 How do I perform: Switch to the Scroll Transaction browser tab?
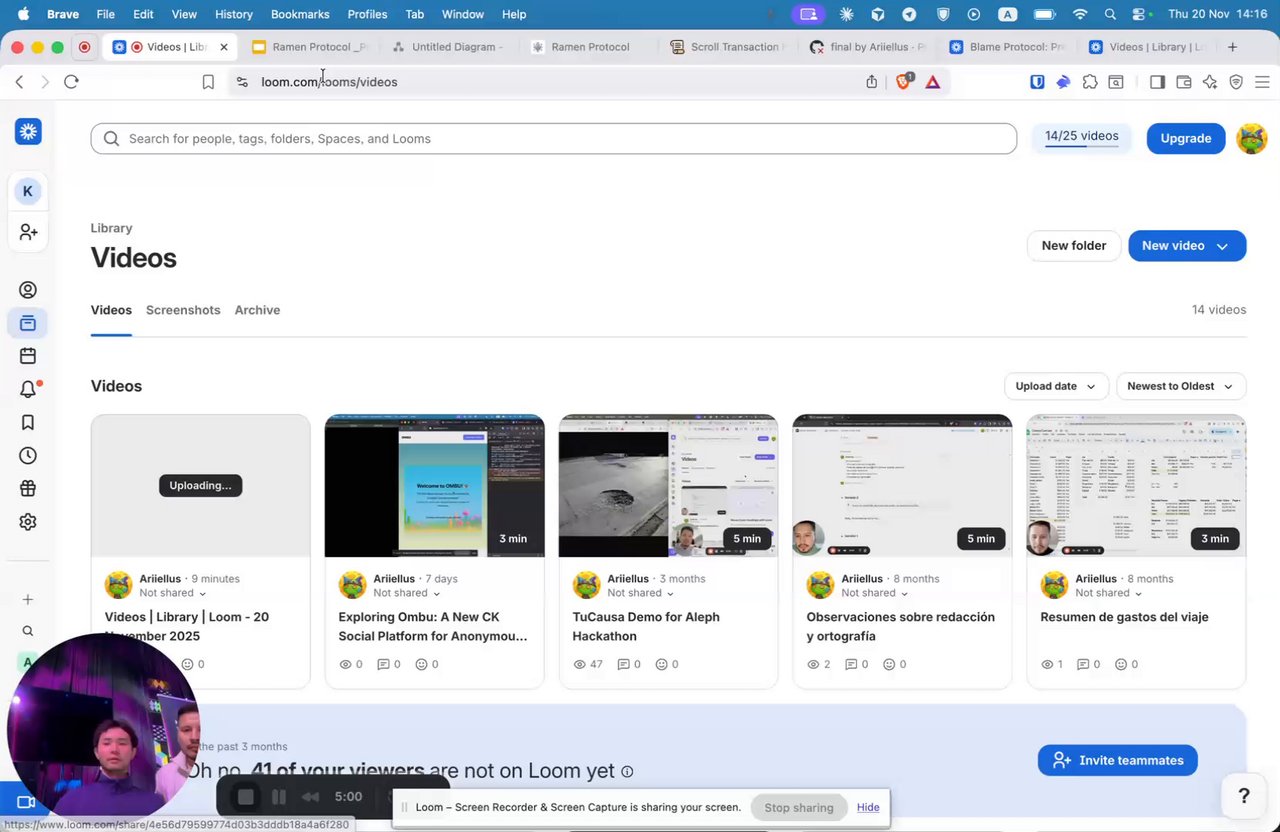point(727,47)
